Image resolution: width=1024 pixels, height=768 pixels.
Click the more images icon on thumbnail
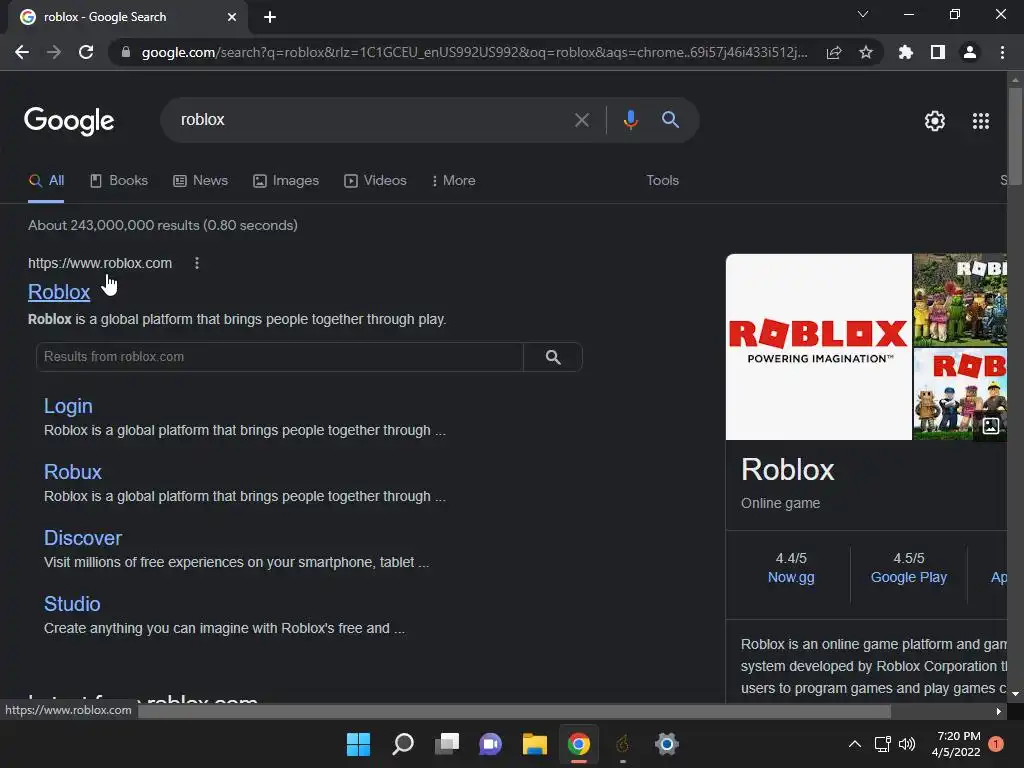tap(991, 426)
